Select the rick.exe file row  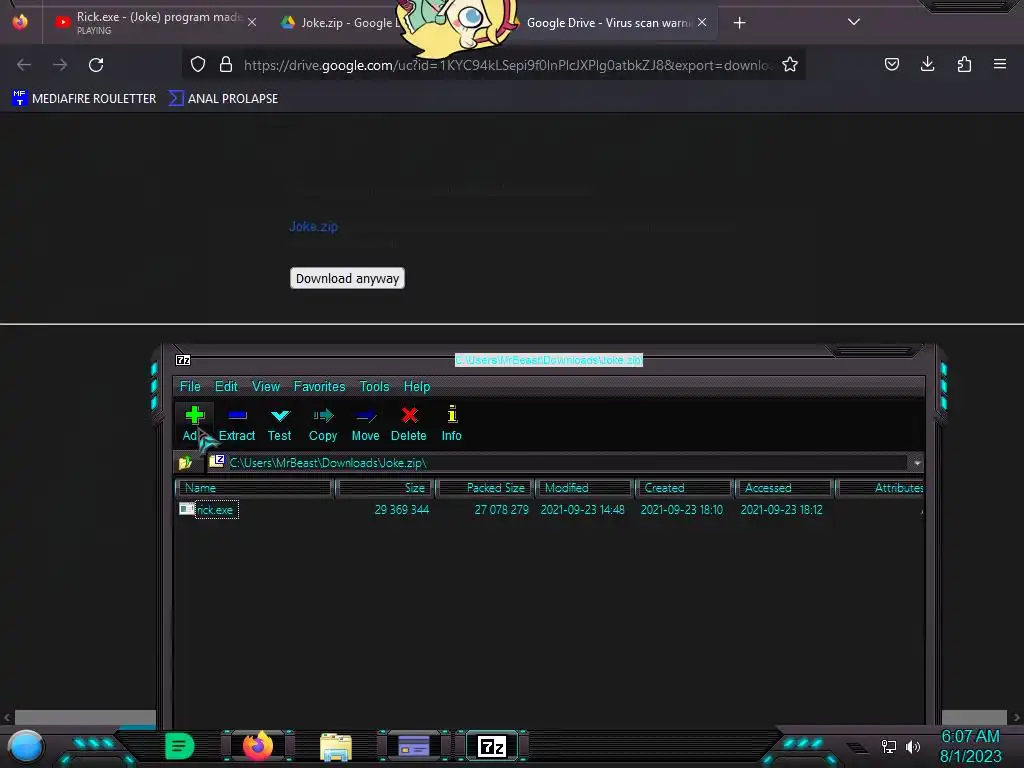549,509
